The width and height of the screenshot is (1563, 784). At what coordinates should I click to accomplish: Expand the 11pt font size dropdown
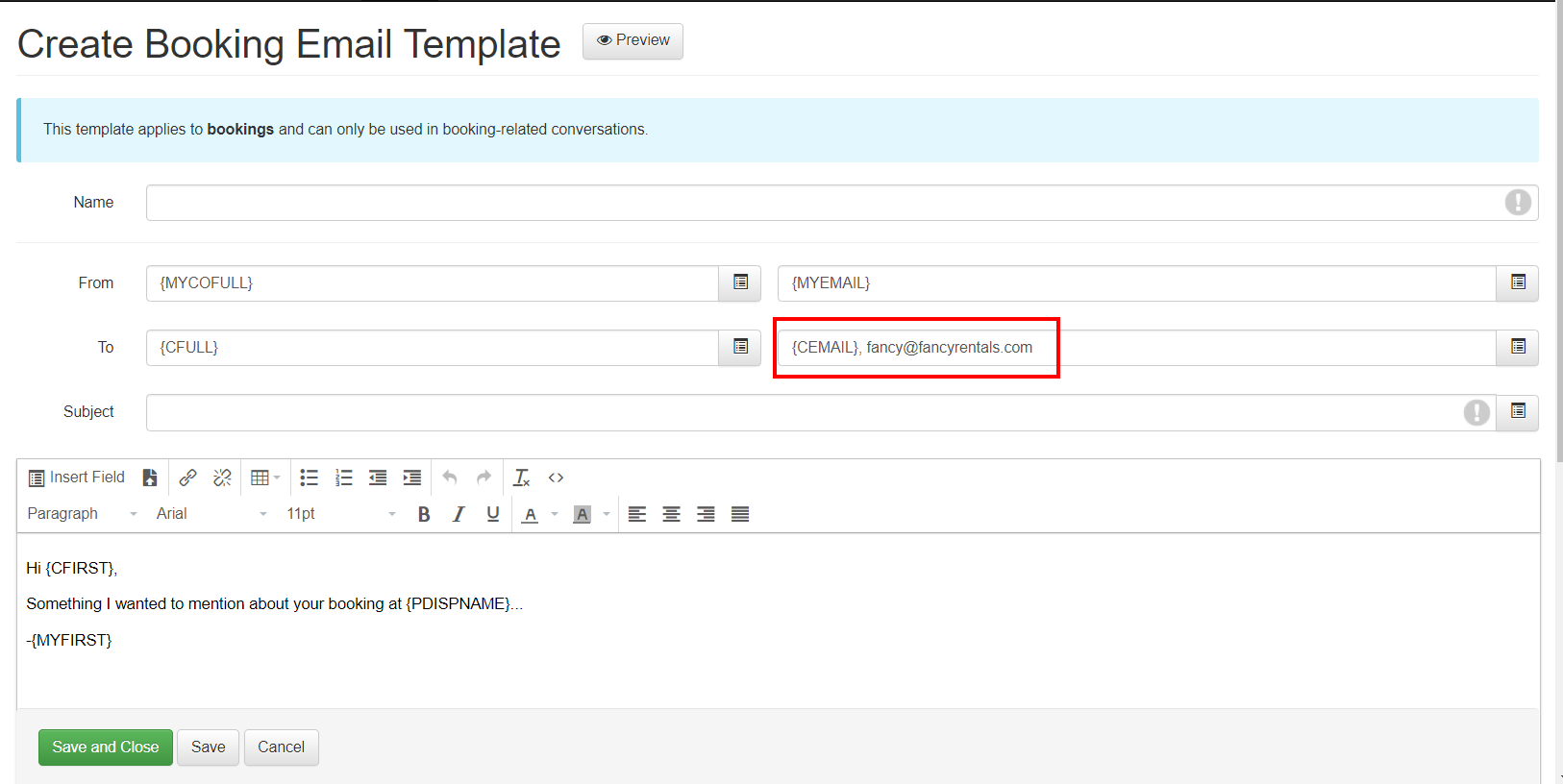(x=340, y=514)
